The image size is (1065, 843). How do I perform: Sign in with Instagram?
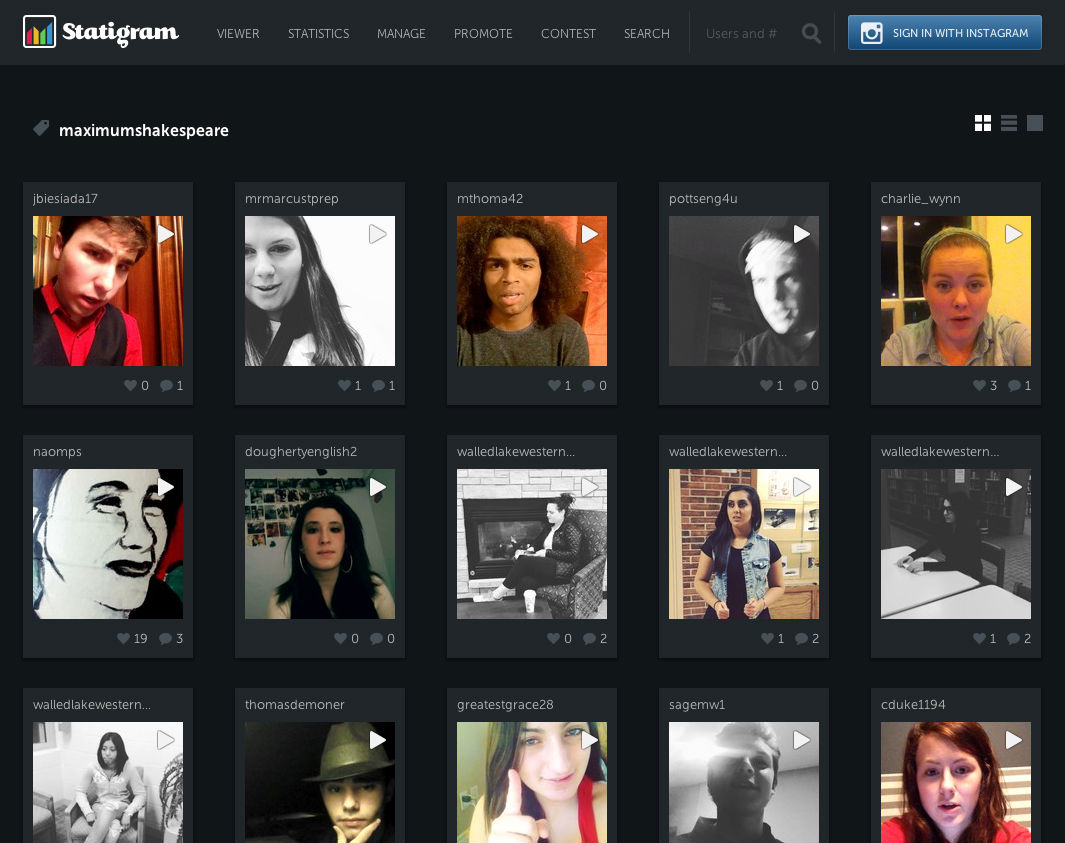pyautogui.click(x=944, y=33)
